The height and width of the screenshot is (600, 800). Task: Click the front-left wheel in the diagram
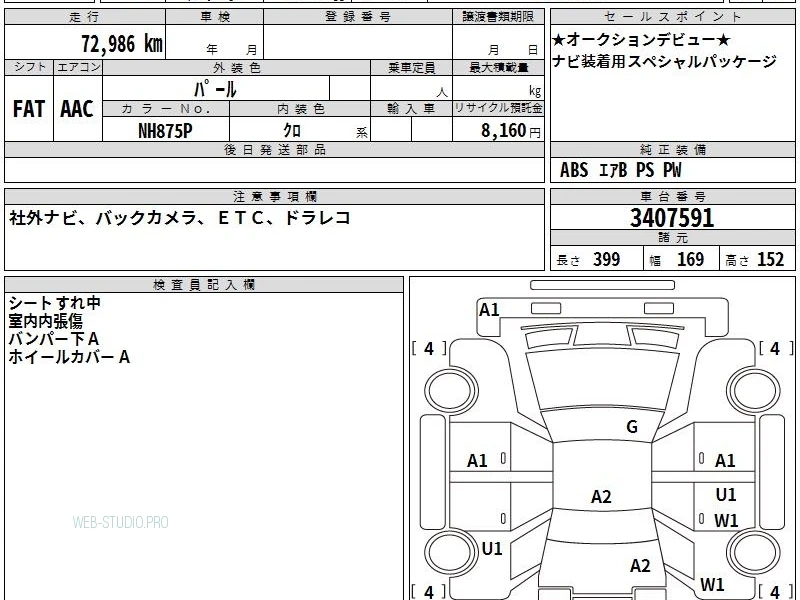(x=451, y=390)
